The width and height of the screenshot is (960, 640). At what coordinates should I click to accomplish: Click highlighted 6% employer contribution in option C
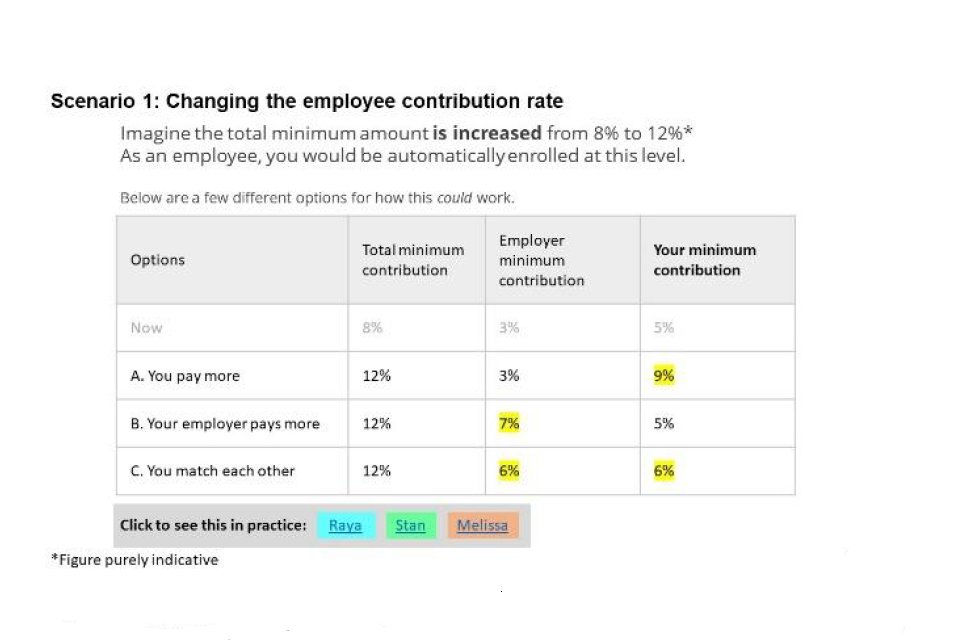tap(509, 471)
